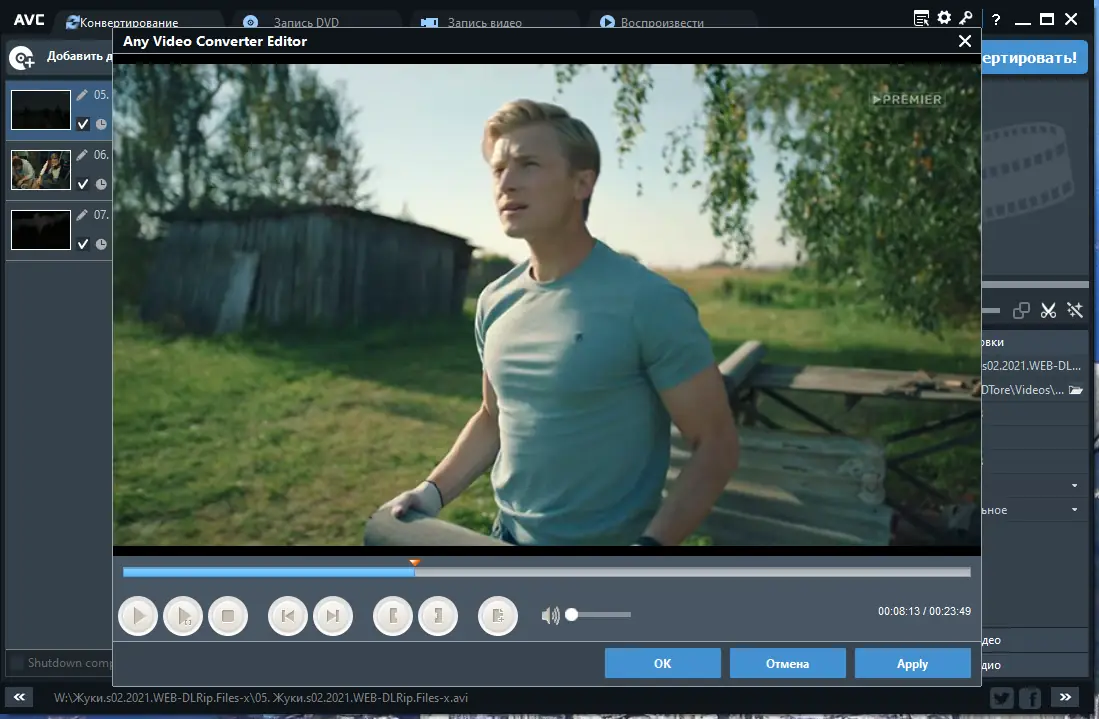Image resolution: width=1099 pixels, height=719 pixels.
Task: Browse output folder via the folder icon
Action: 1075,390
